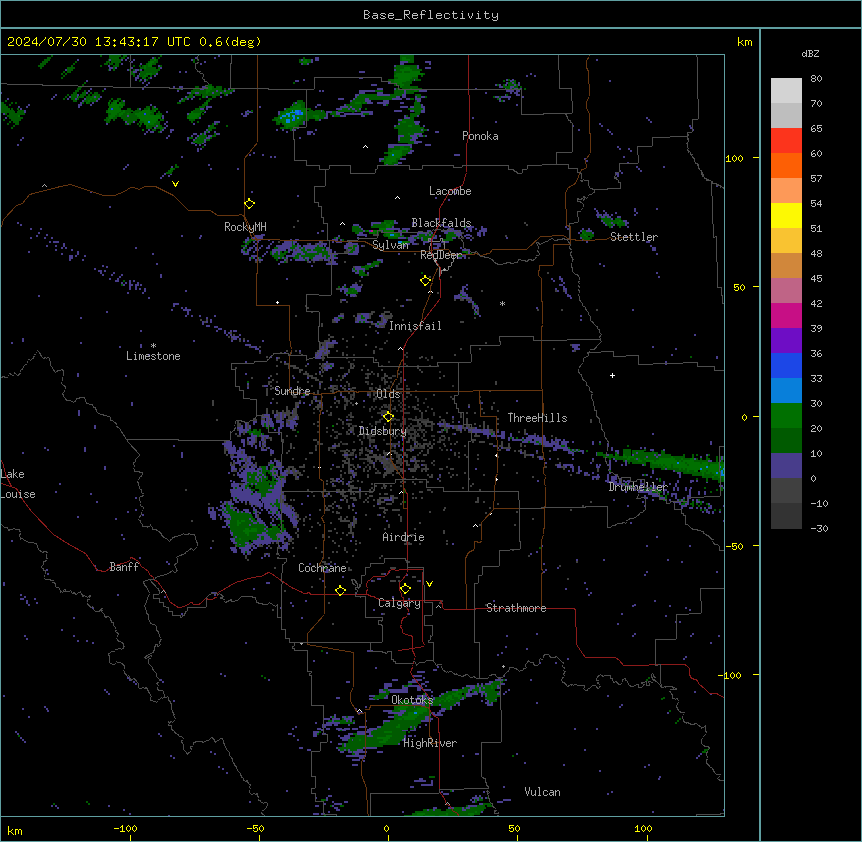Click the Blackfalds city label
This screenshot has height=842, width=862.
coord(441,223)
